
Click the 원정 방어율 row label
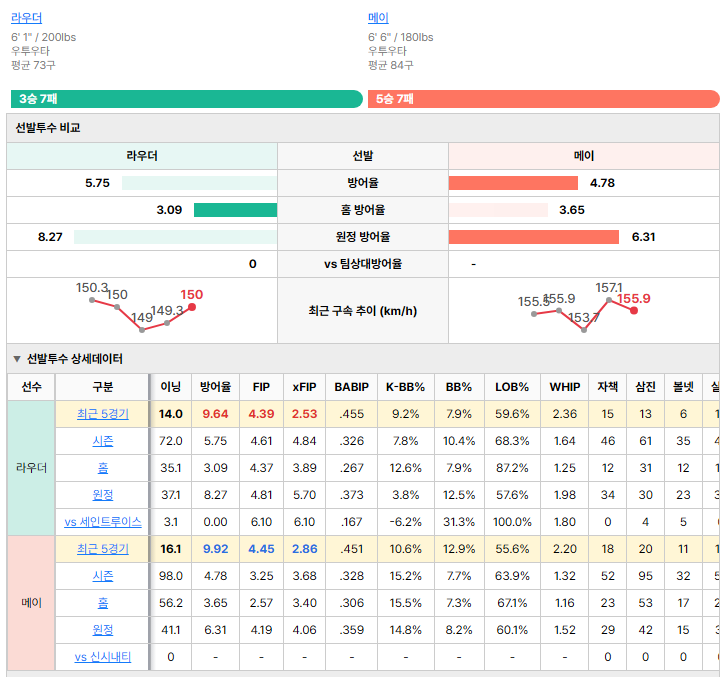click(x=363, y=237)
